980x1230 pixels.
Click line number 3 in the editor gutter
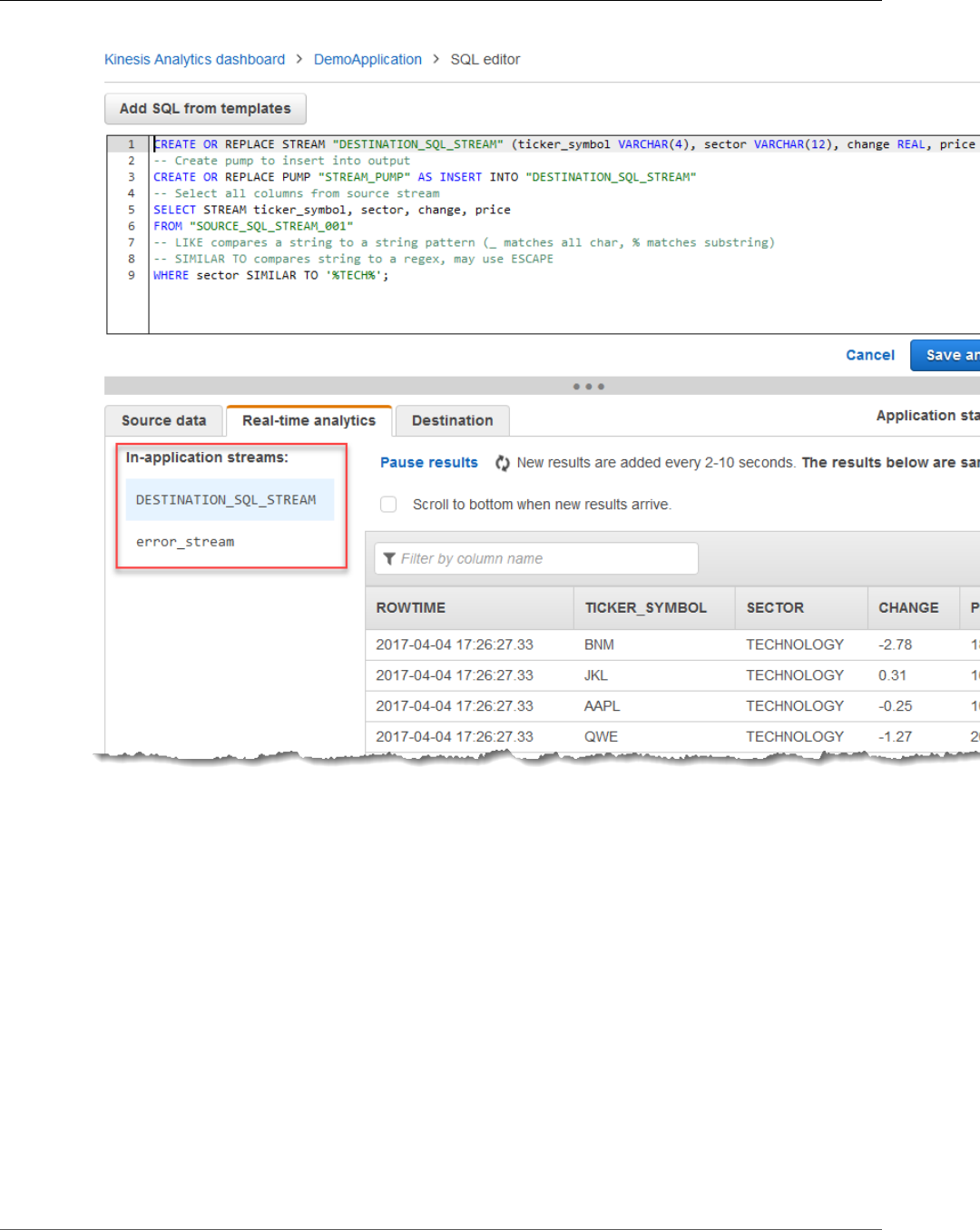(131, 177)
